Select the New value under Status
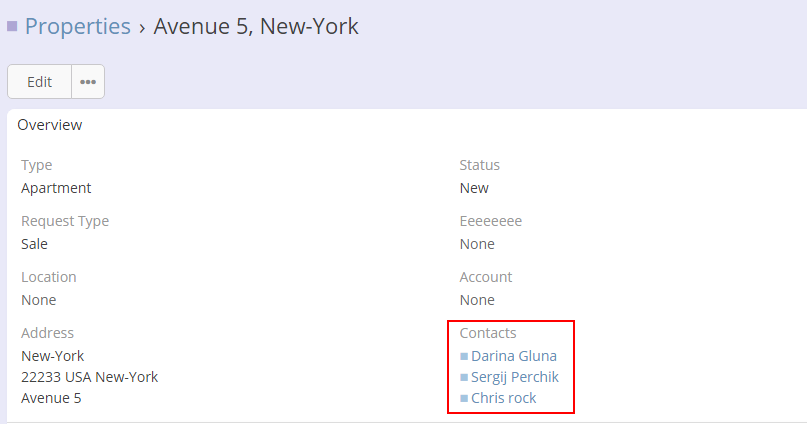Image resolution: width=807 pixels, height=424 pixels. point(474,188)
